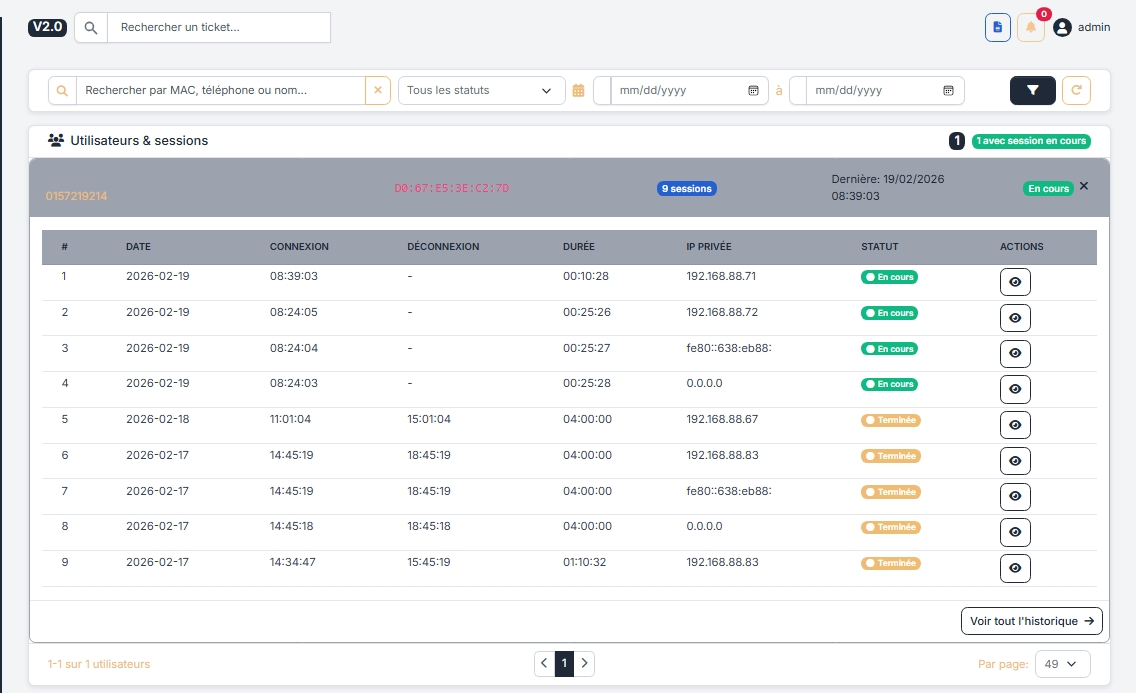Open the start date calendar picker icon

click(753, 90)
